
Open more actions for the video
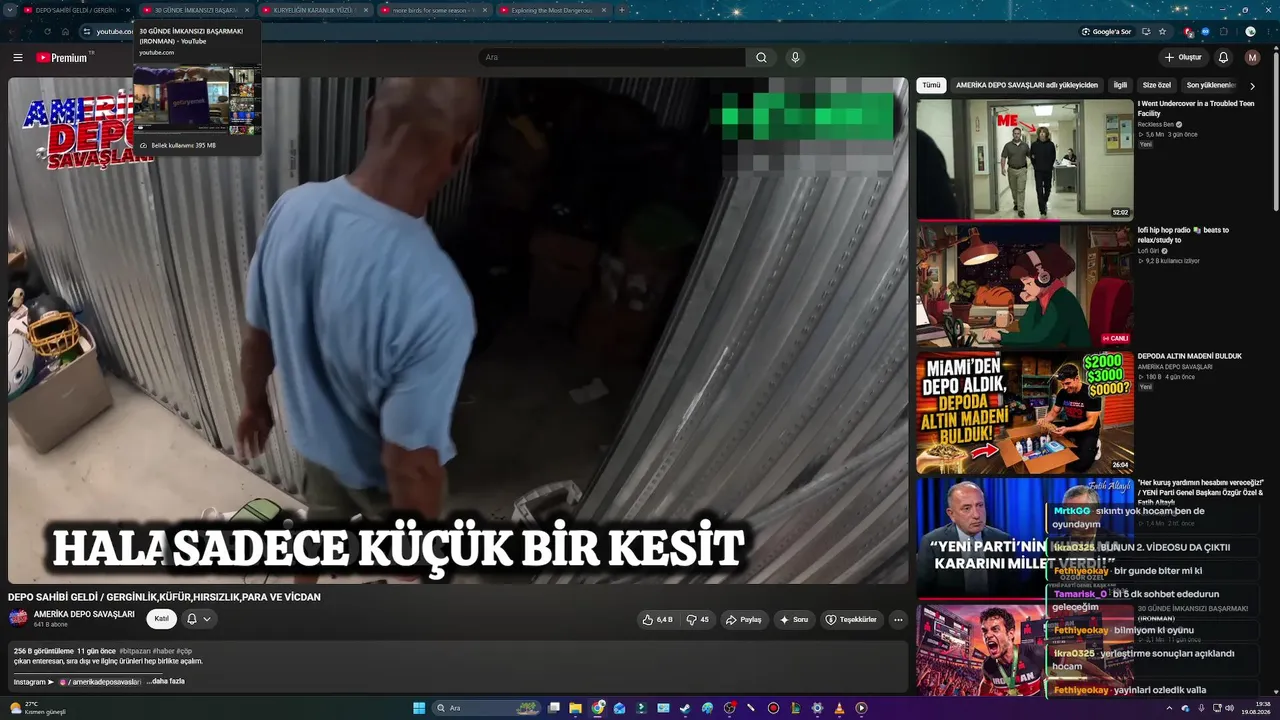point(898,619)
